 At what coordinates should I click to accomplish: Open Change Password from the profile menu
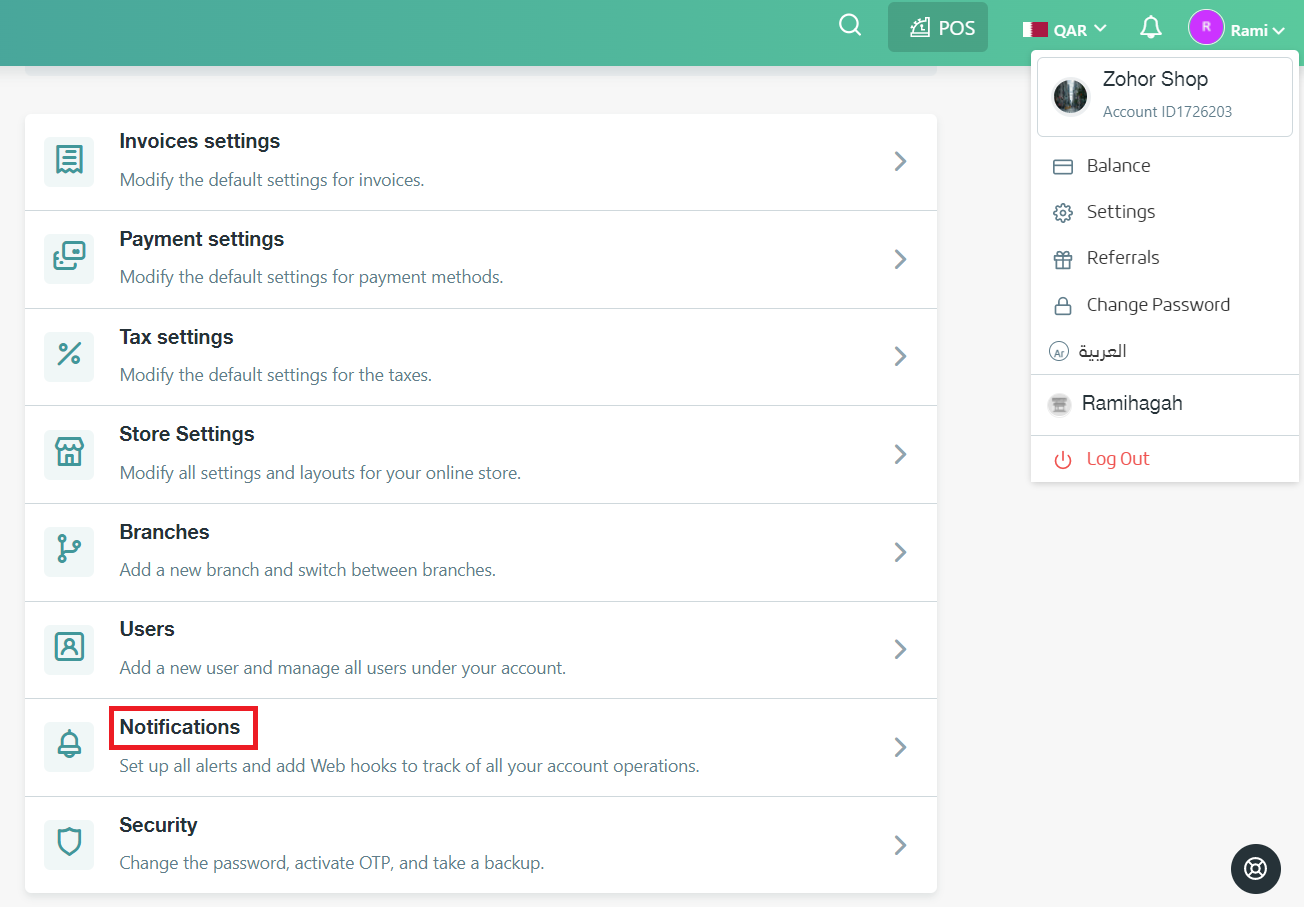(1157, 304)
